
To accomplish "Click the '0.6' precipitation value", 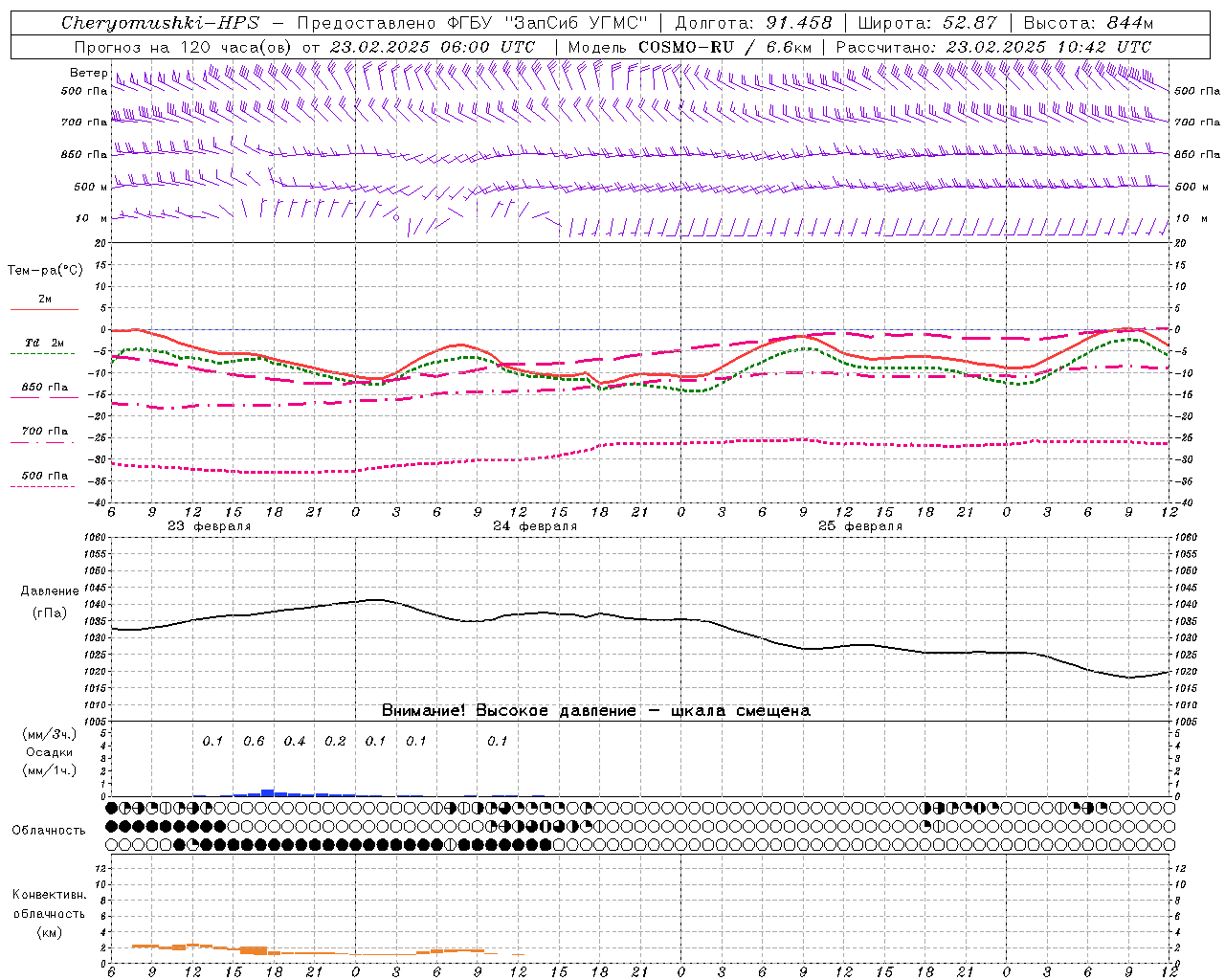I will click(254, 742).
